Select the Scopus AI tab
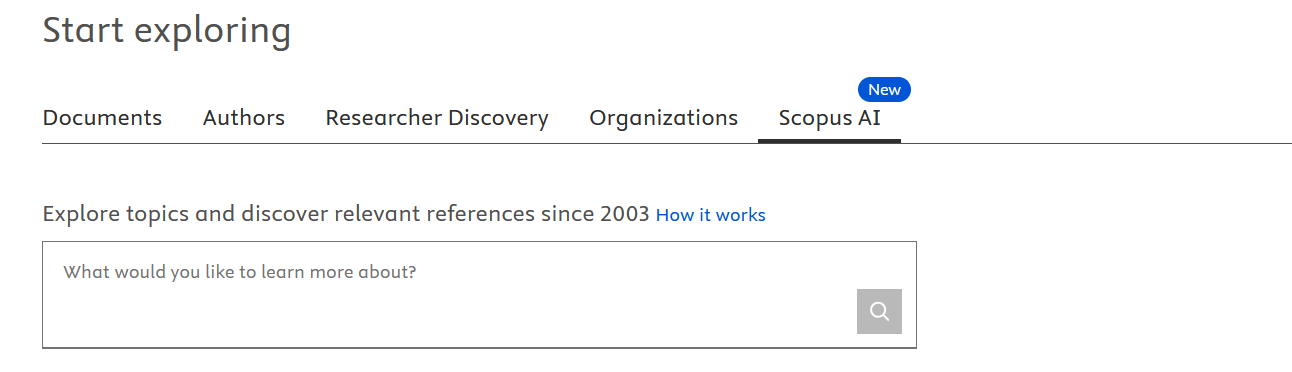1292x372 pixels. click(x=830, y=118)
